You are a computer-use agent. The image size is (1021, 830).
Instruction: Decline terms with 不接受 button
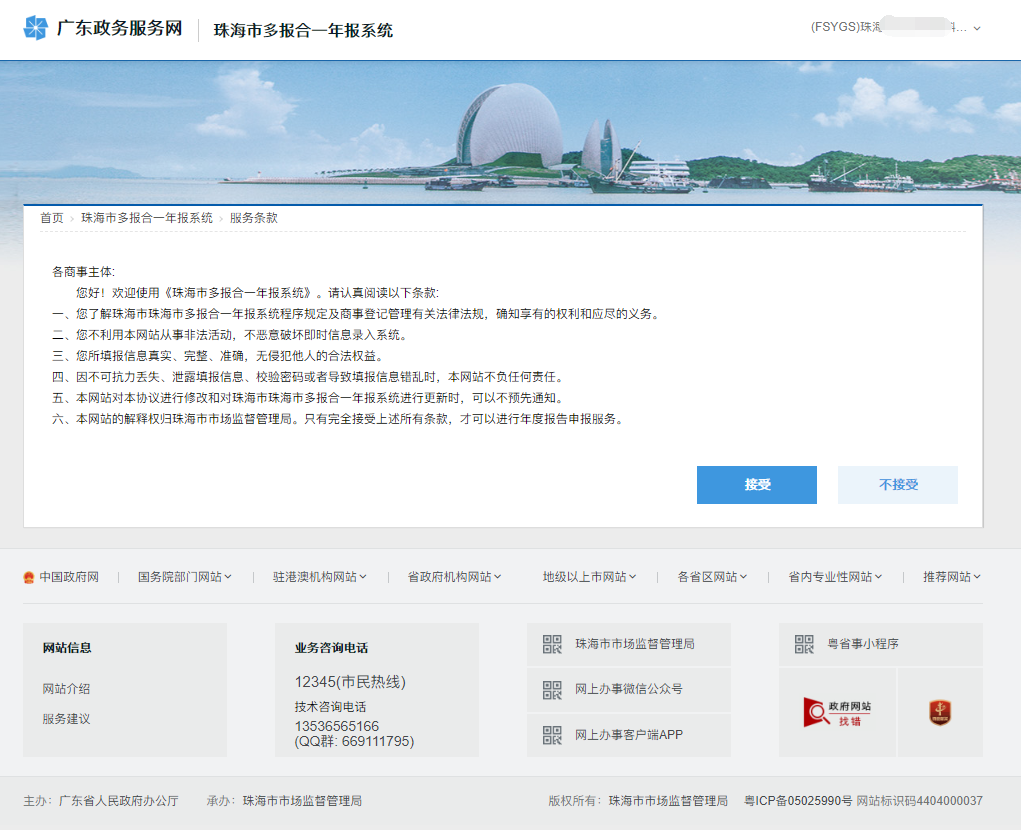pyautogui.click(x=898, y=485)
